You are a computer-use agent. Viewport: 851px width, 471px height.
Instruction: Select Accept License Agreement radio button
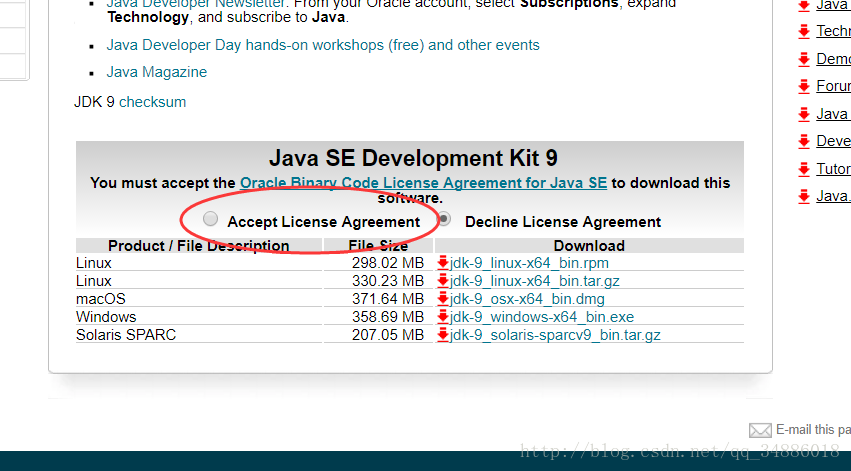click(x=210, y=219)
